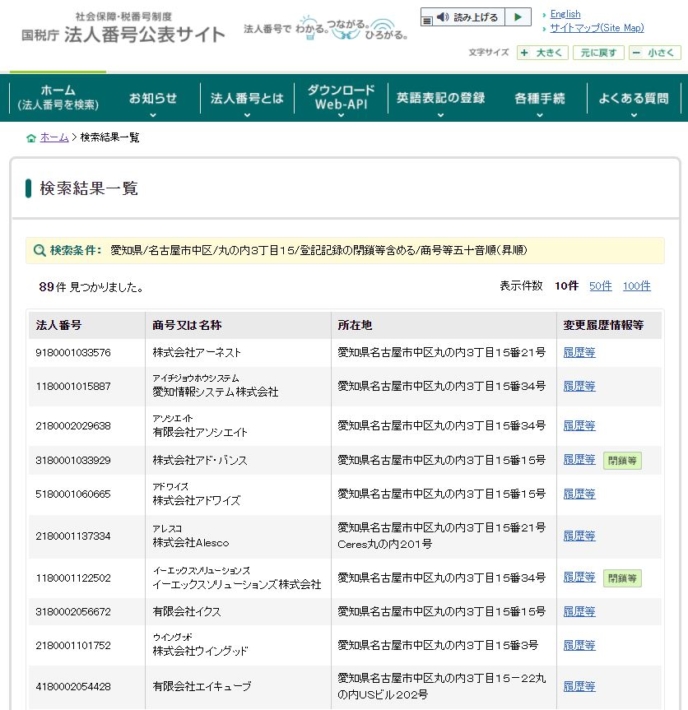The image size is (688, 710).
Task: Open 履歴等 for 株式会社アーネスト
Action: 579,352
